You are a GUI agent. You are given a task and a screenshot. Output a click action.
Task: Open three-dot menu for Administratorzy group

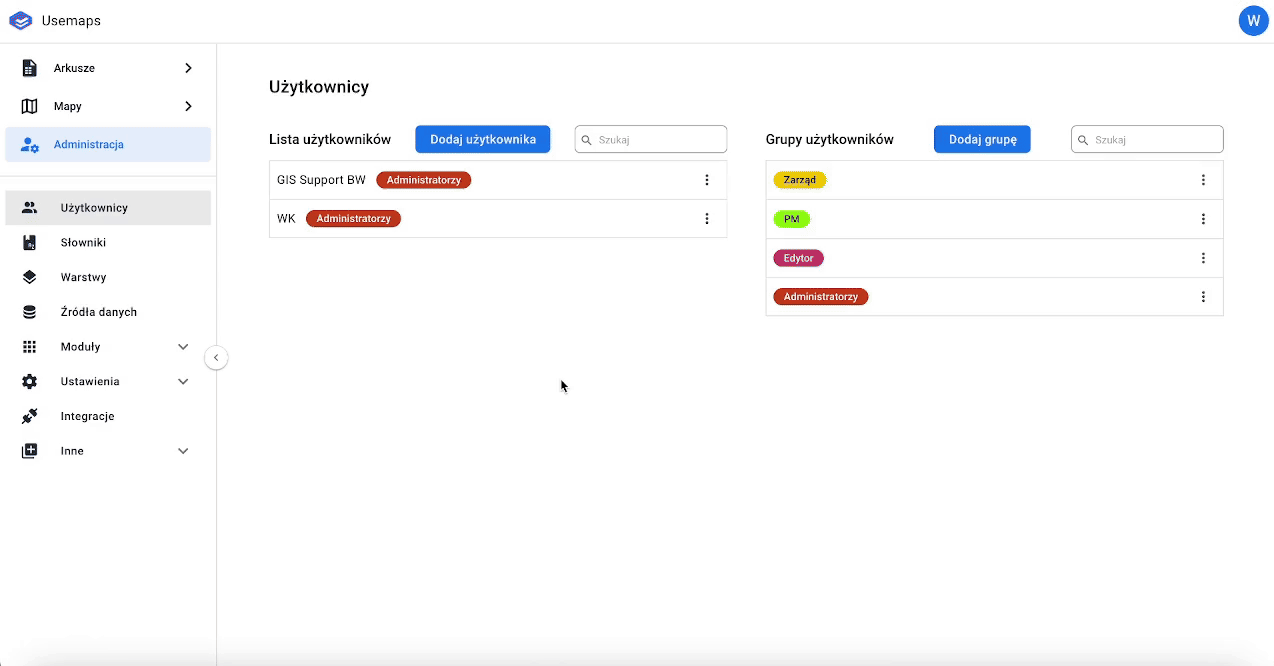(1203, 297)
